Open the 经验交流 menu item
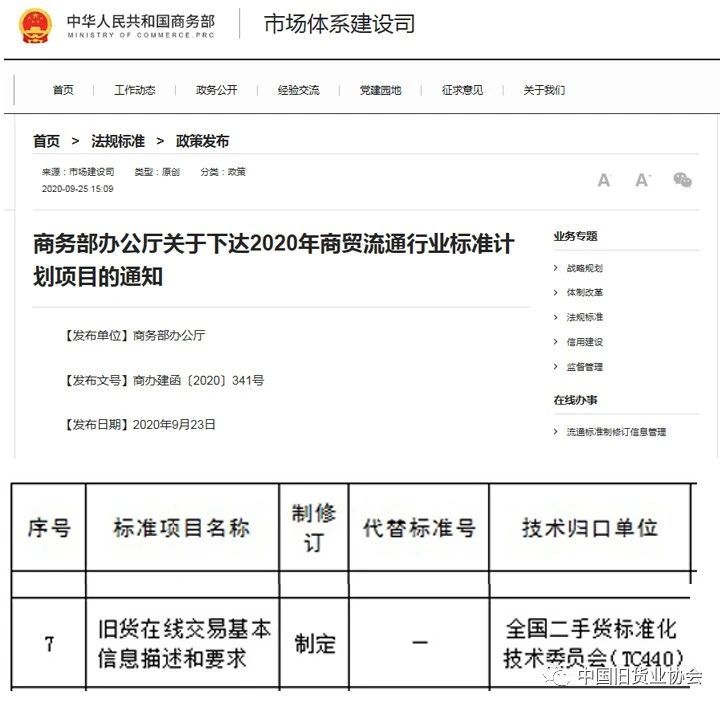Image resolution: width=726 pixels, height=708 pixels. [299, 90]
